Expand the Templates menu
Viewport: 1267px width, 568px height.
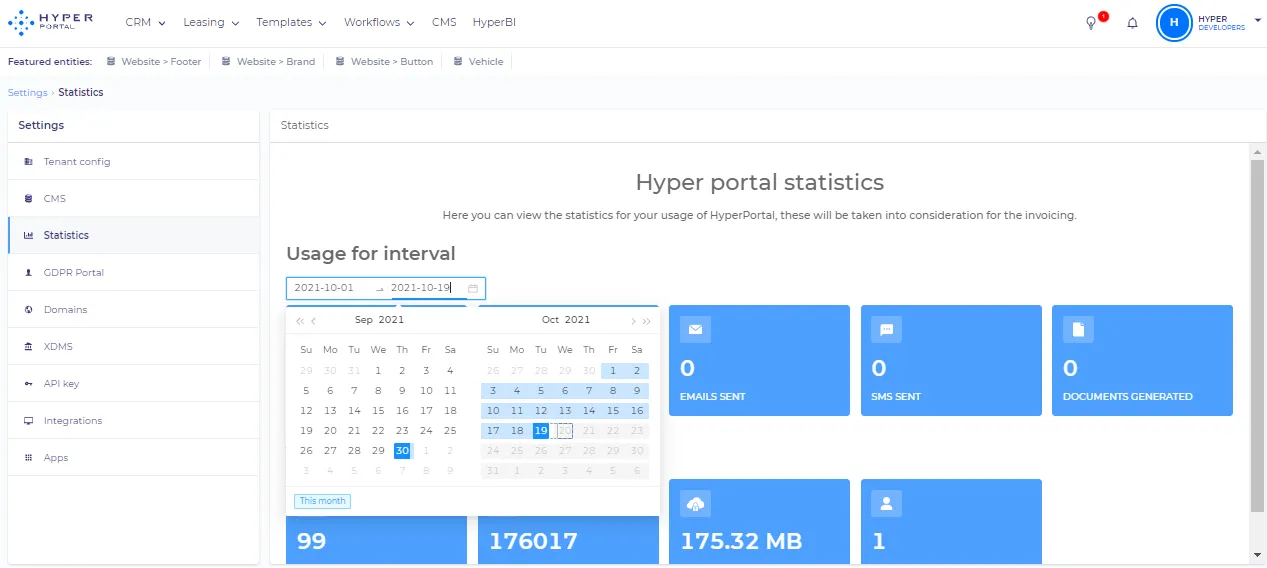pos(291,22)
